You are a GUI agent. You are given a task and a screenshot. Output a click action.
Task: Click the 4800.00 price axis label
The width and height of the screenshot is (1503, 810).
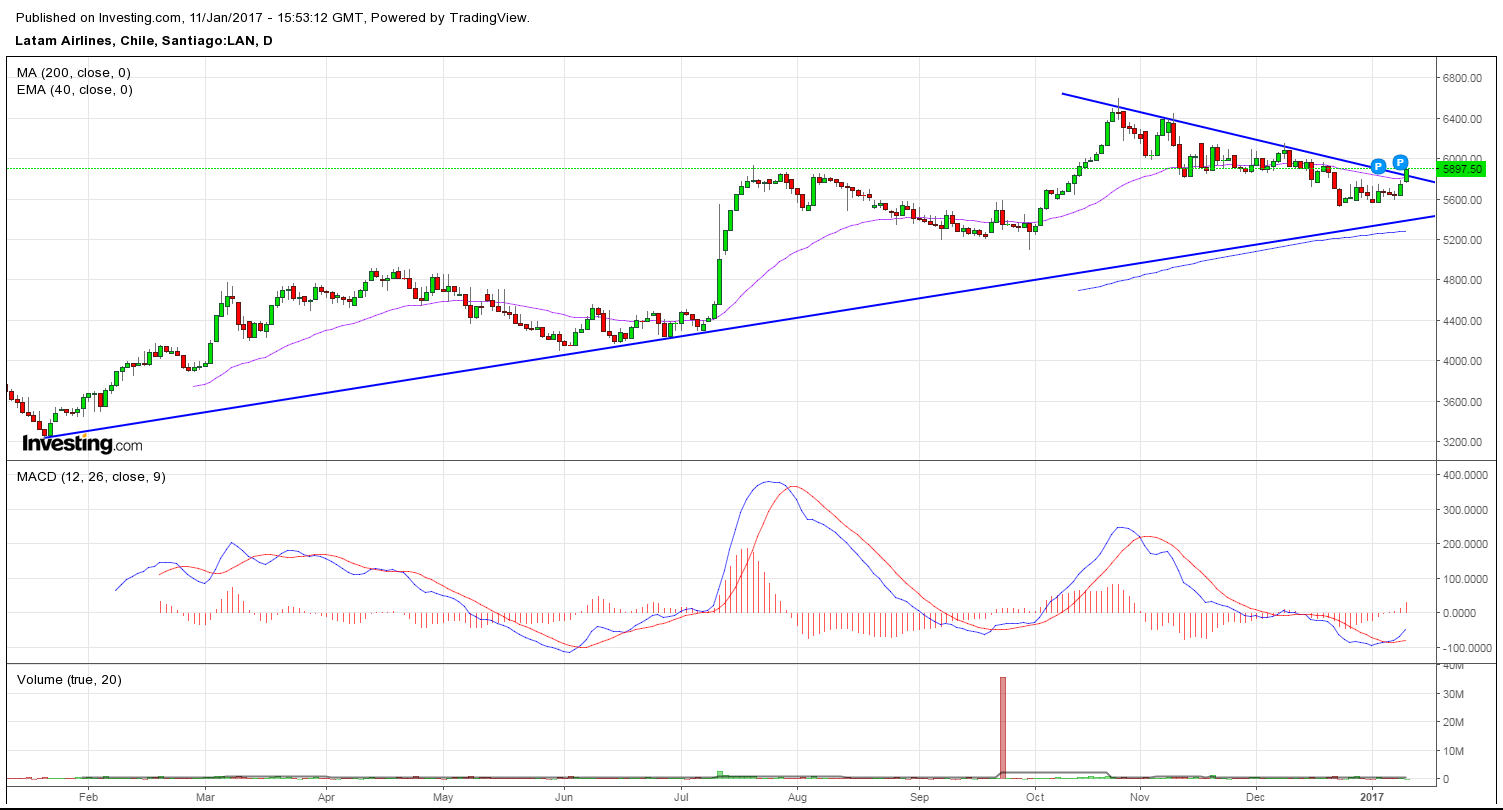coord(1462,281)
